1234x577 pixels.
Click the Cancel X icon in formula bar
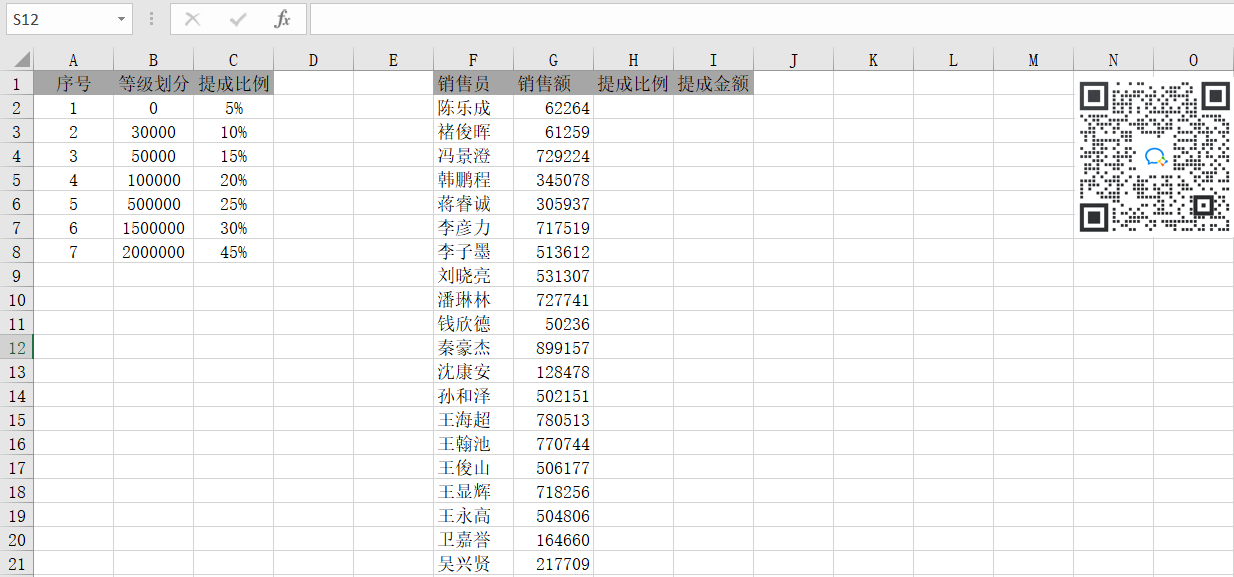click(x=193, y=19)
